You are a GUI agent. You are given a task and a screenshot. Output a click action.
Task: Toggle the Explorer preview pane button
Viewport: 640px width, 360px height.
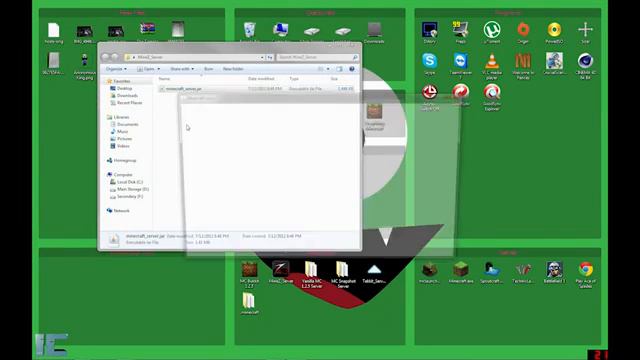point(340,69)
